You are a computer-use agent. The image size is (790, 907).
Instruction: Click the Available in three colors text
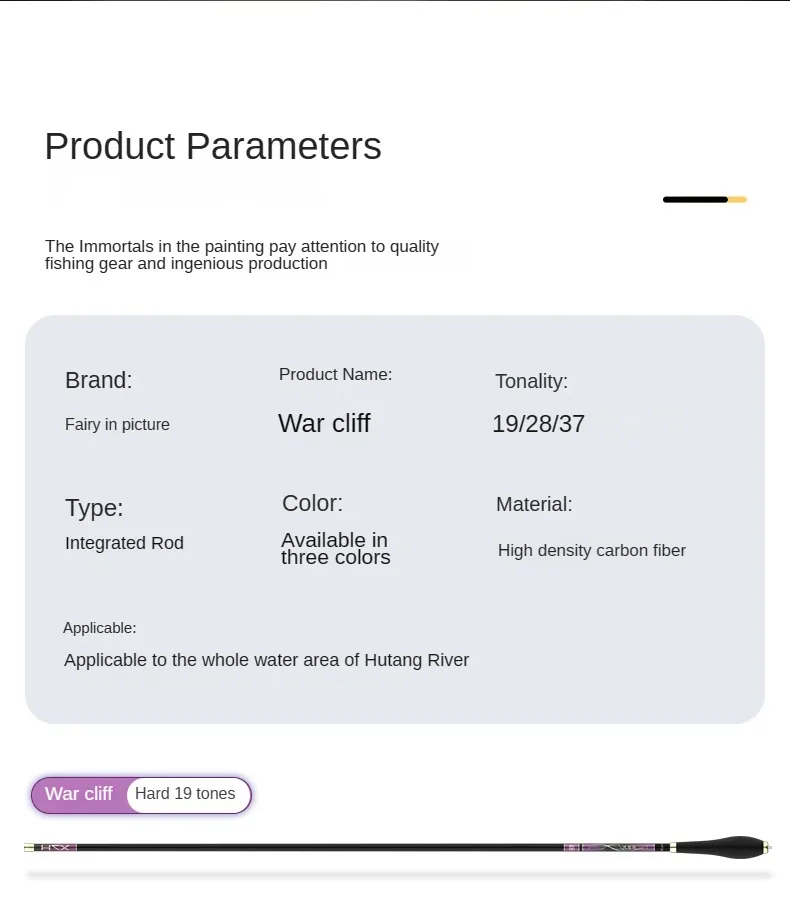tap(335, 549)
